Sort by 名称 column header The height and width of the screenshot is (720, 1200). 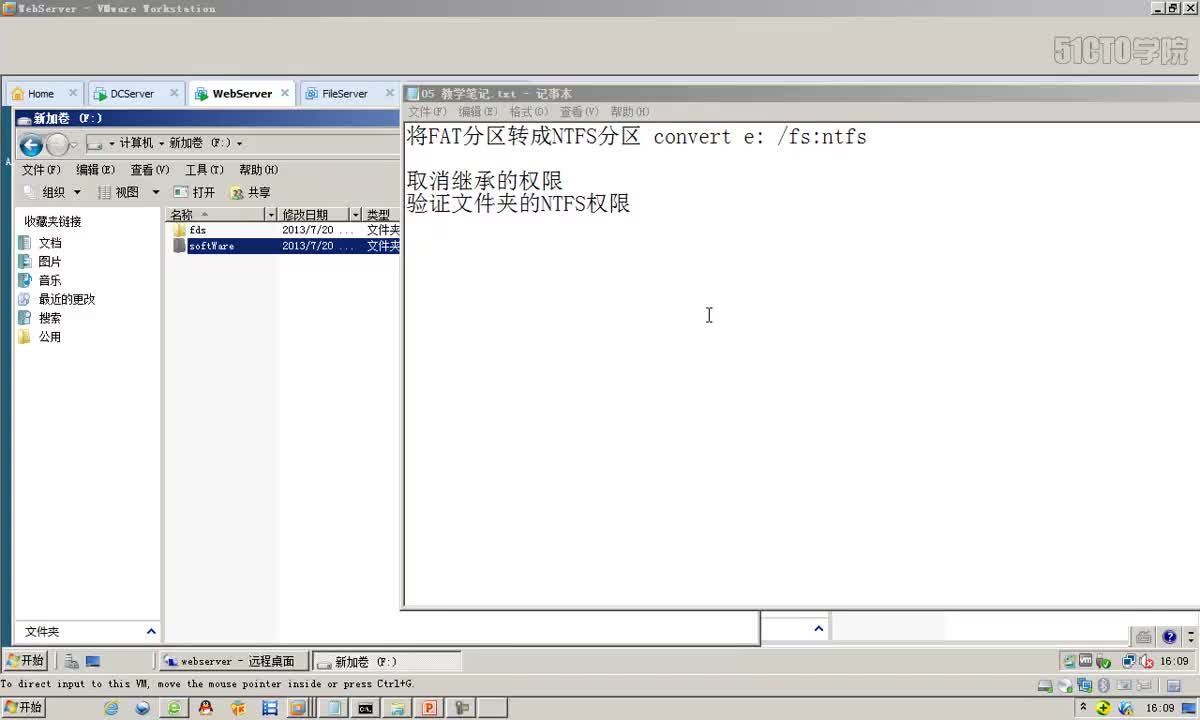215,215
